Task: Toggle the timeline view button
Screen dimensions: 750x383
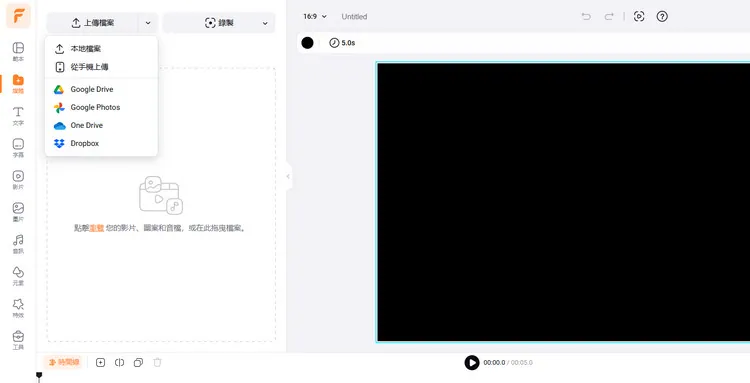Action: coord(64,362)
